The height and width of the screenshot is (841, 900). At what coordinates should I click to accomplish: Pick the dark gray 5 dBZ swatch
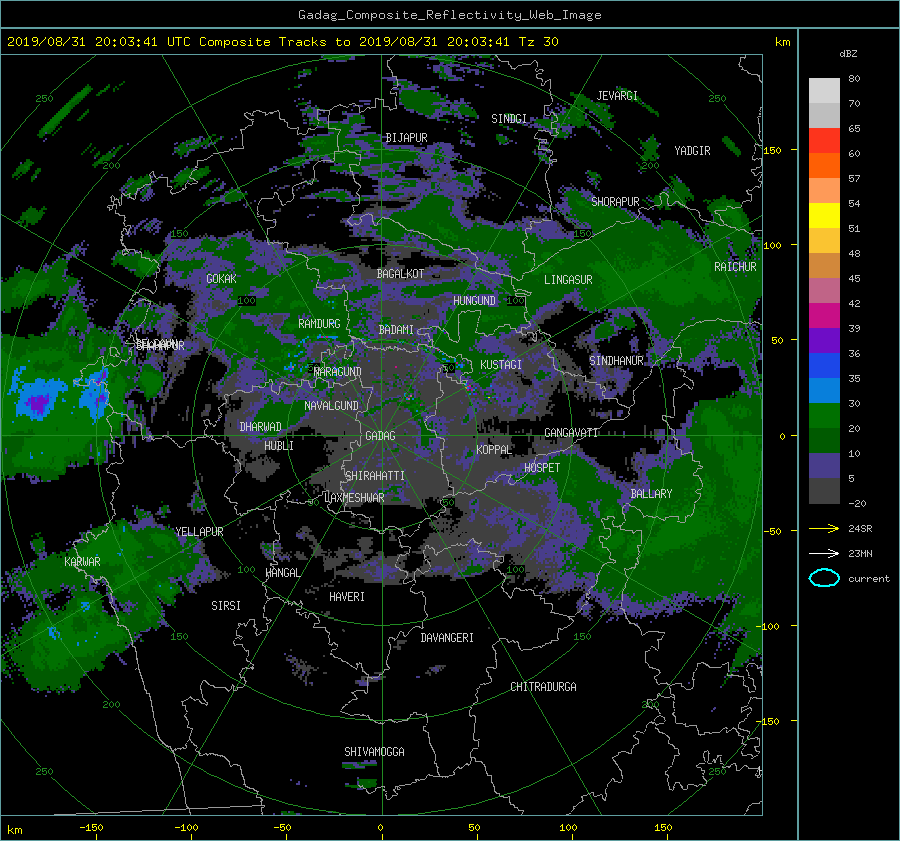824,490
